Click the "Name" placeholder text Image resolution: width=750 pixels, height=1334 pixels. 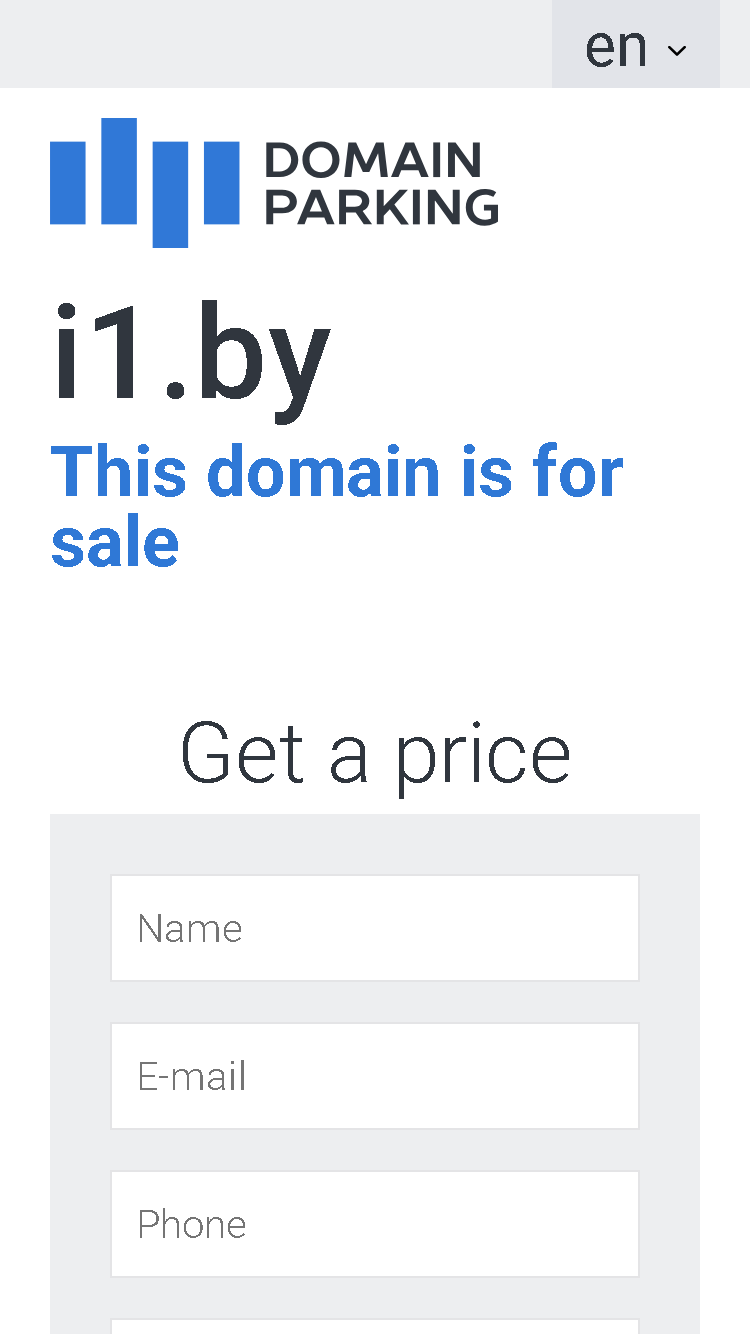(x=190, y=929)
